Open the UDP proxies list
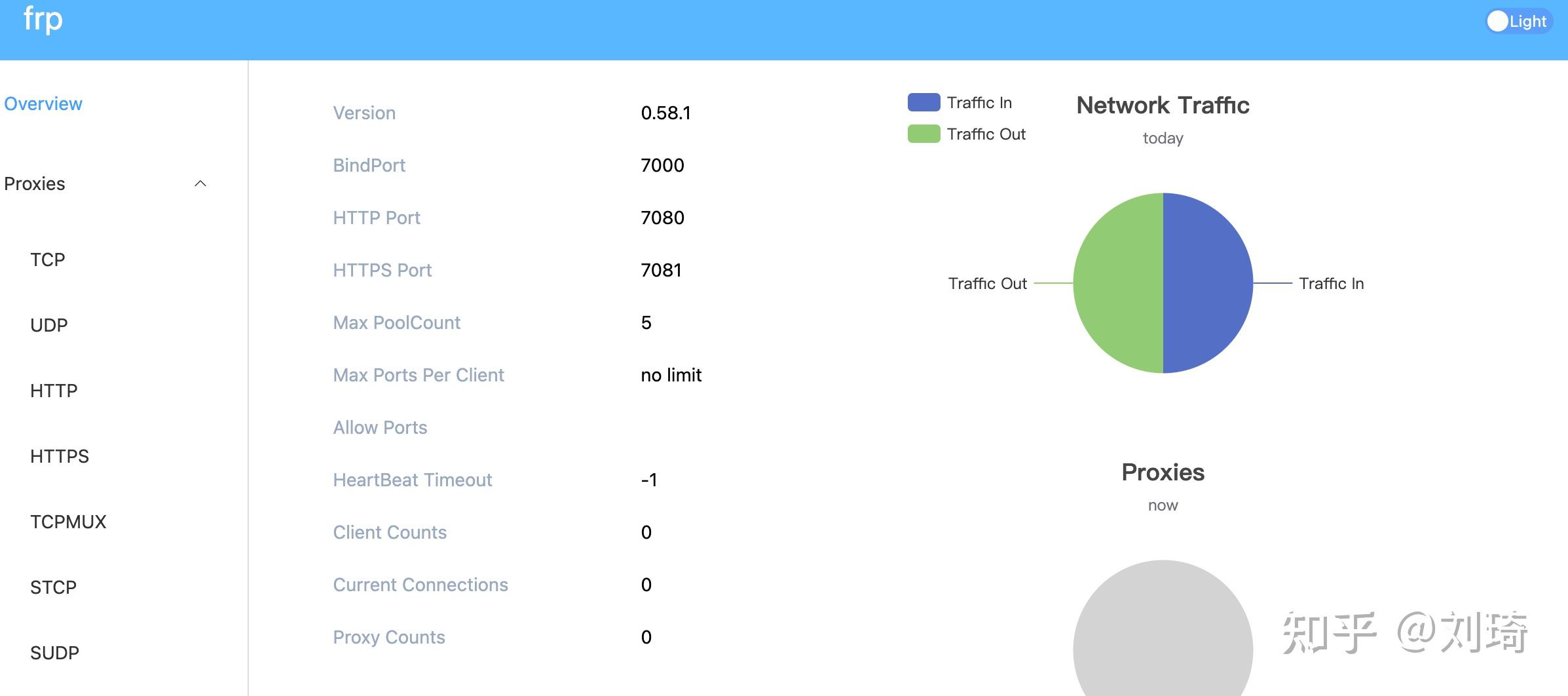The image size is (1568, 696). click(x=49, y=325)
